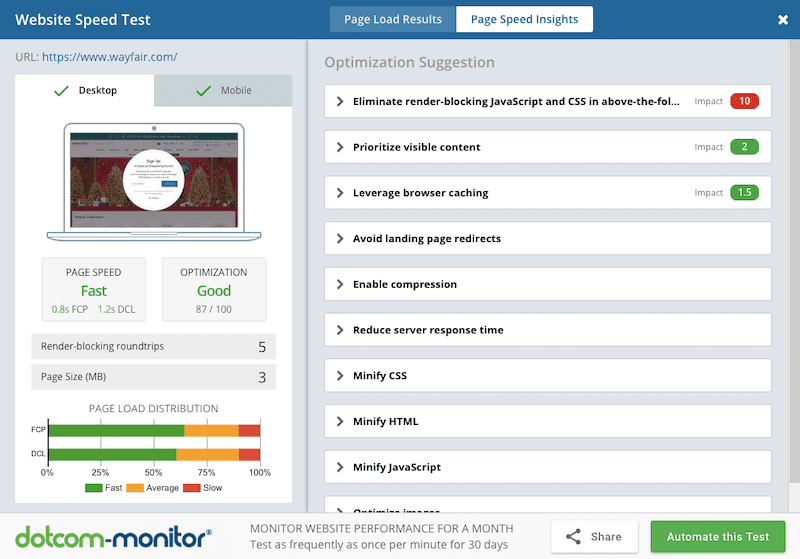800x559 pixels.
Task: Click the red impact badge 10
Action: 744,101
